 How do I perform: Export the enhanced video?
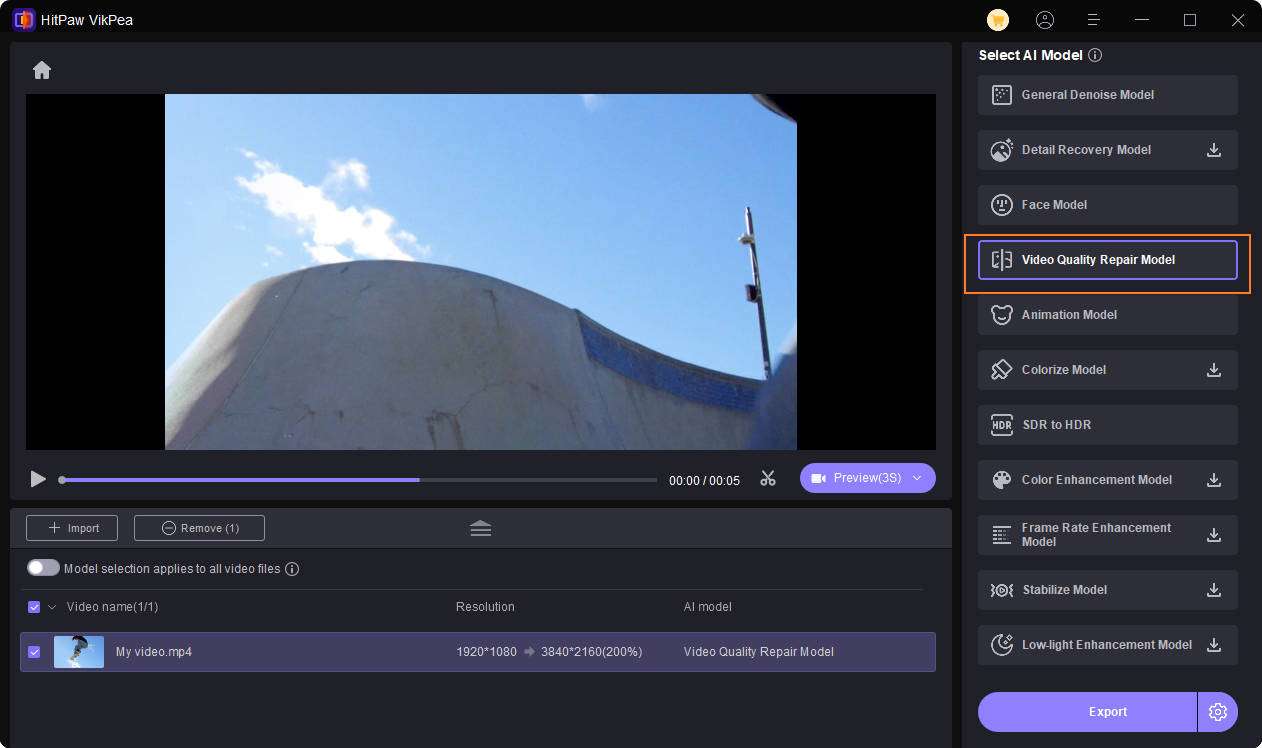pyautogui.click(x=1087, y=712)
